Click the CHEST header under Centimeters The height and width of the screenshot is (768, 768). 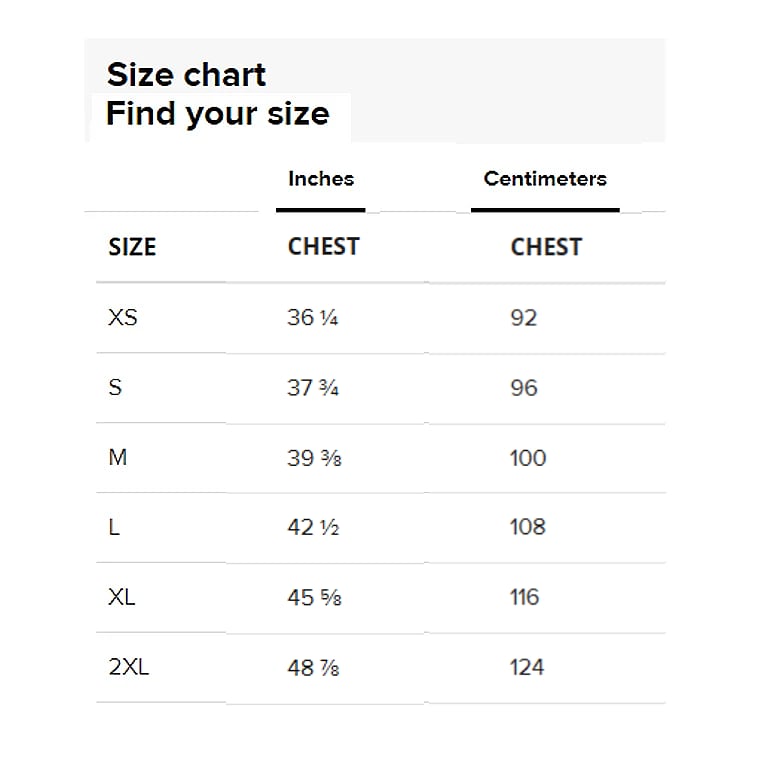coord(546,247)
